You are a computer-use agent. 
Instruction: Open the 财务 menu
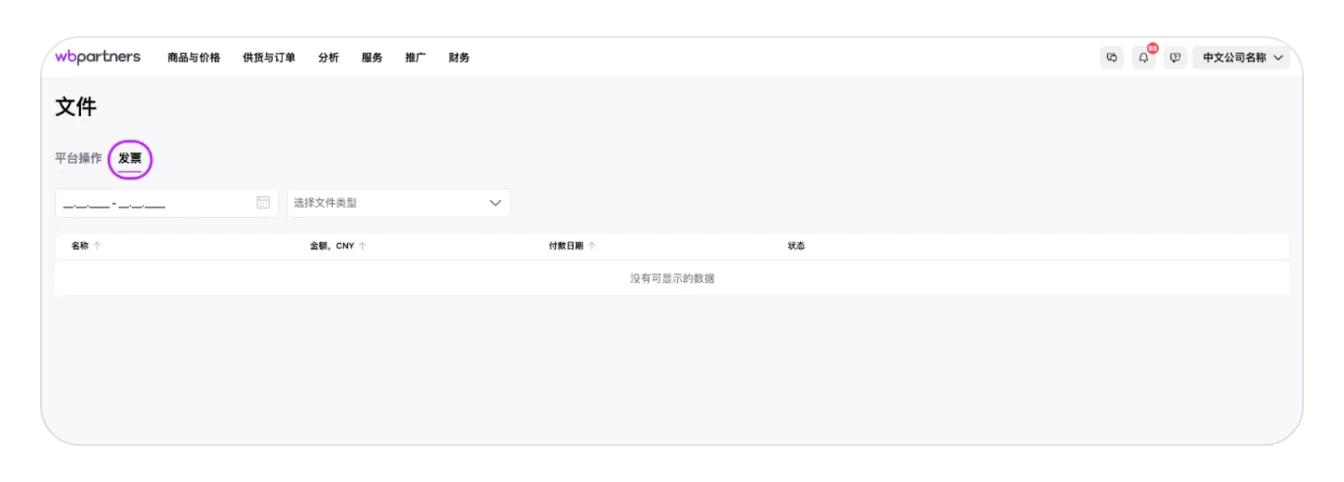(459, 58)
